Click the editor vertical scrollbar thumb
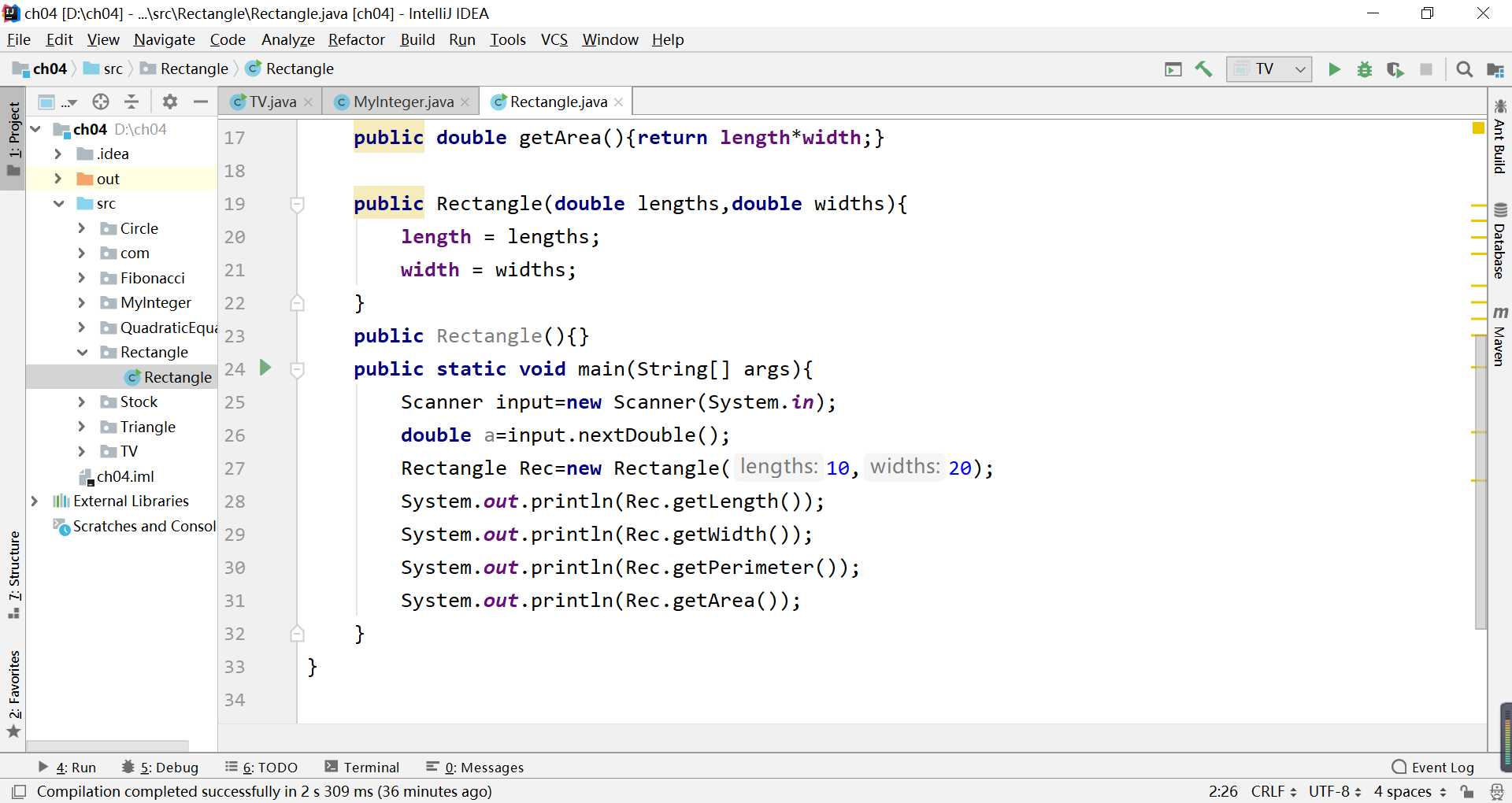This screenshot has width=1512, height=803. click(x=1480, y=480)
